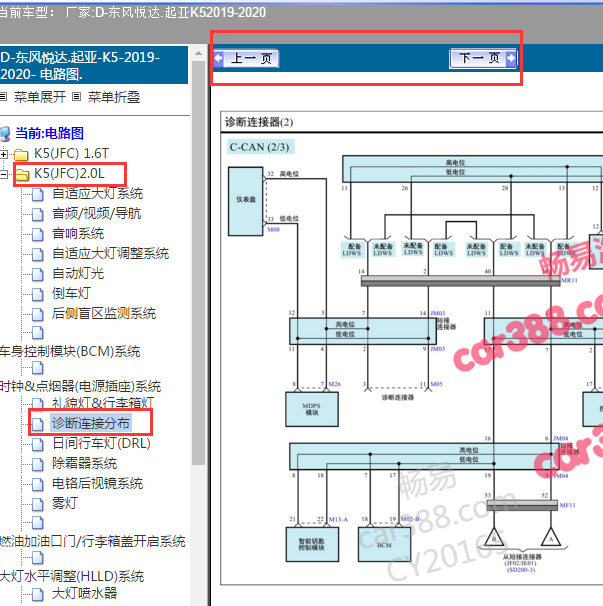Click the (SD200-3) reference link
The width and height of the screenshot is (603, 606).
coord(521,570)
